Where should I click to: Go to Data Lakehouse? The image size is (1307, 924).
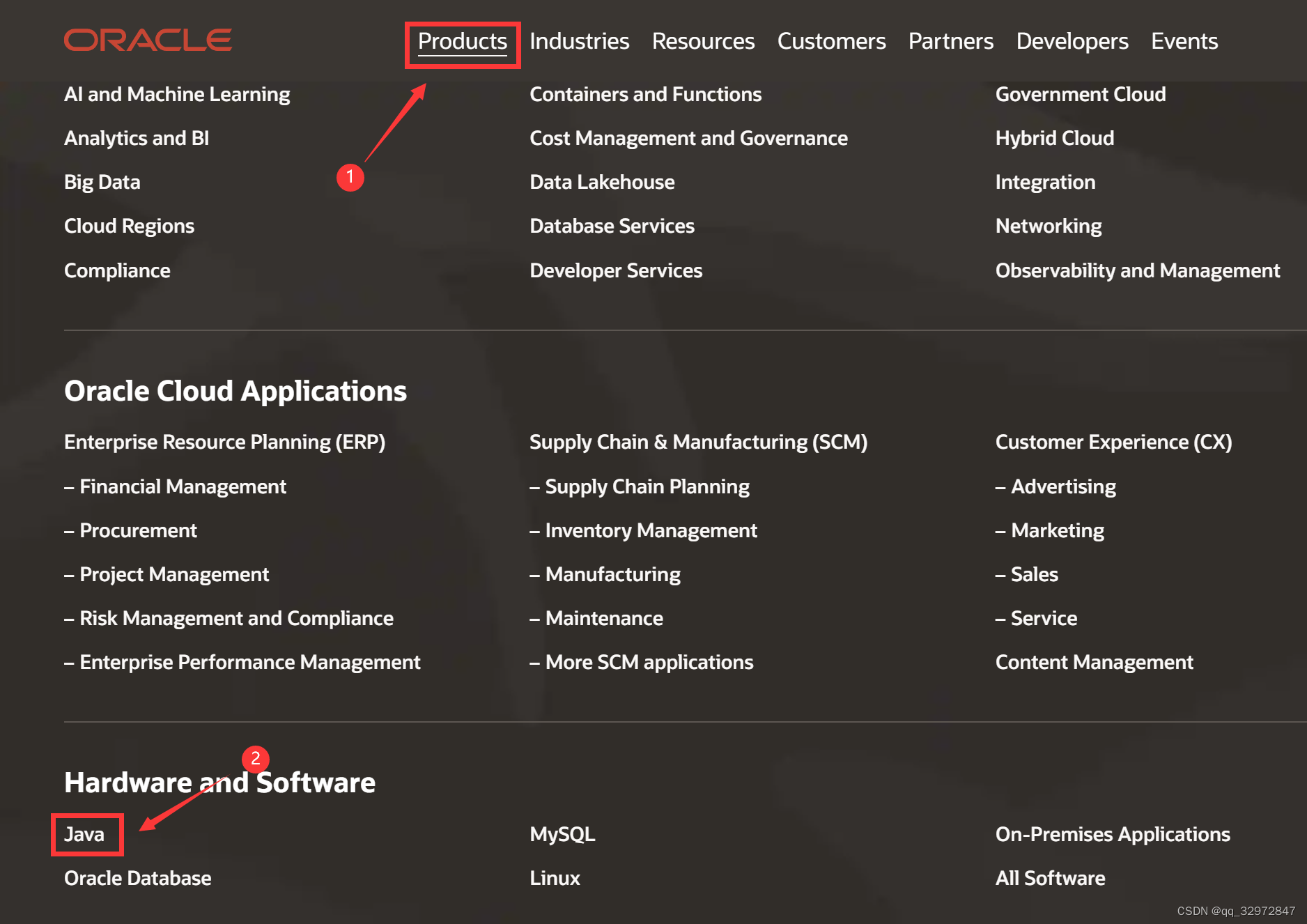[x=602, y=182]
